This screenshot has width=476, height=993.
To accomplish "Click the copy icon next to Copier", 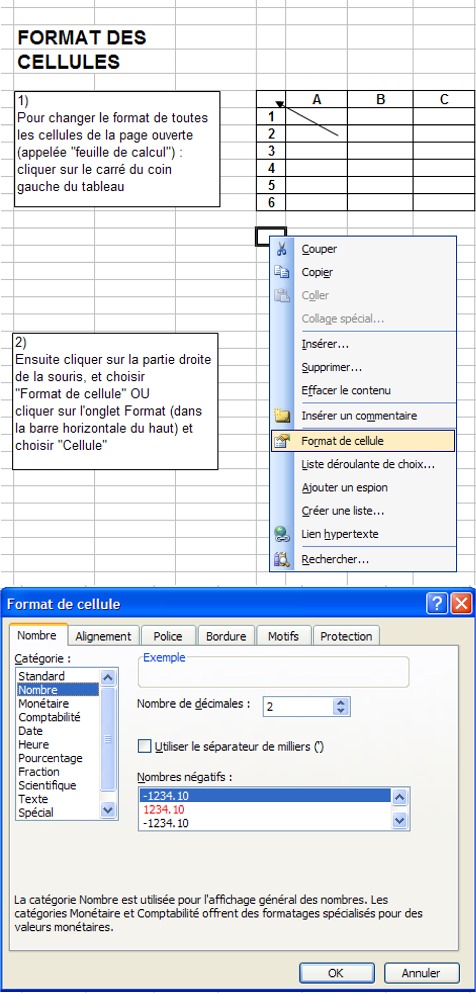I will 282,272.
